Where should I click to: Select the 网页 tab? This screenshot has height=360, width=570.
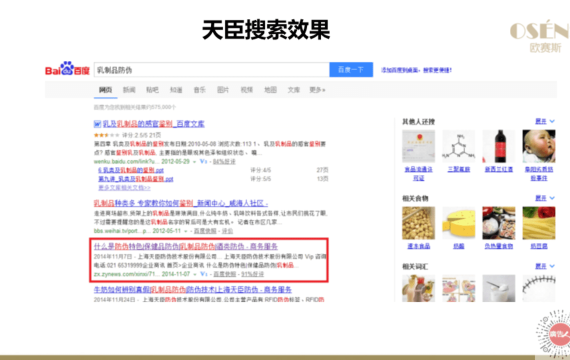[x=105, y=90]
